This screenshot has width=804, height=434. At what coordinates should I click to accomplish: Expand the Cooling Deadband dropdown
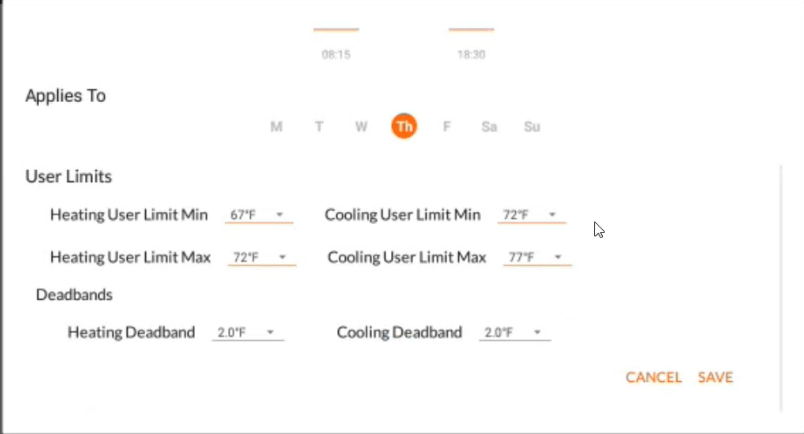pos(515,332)
